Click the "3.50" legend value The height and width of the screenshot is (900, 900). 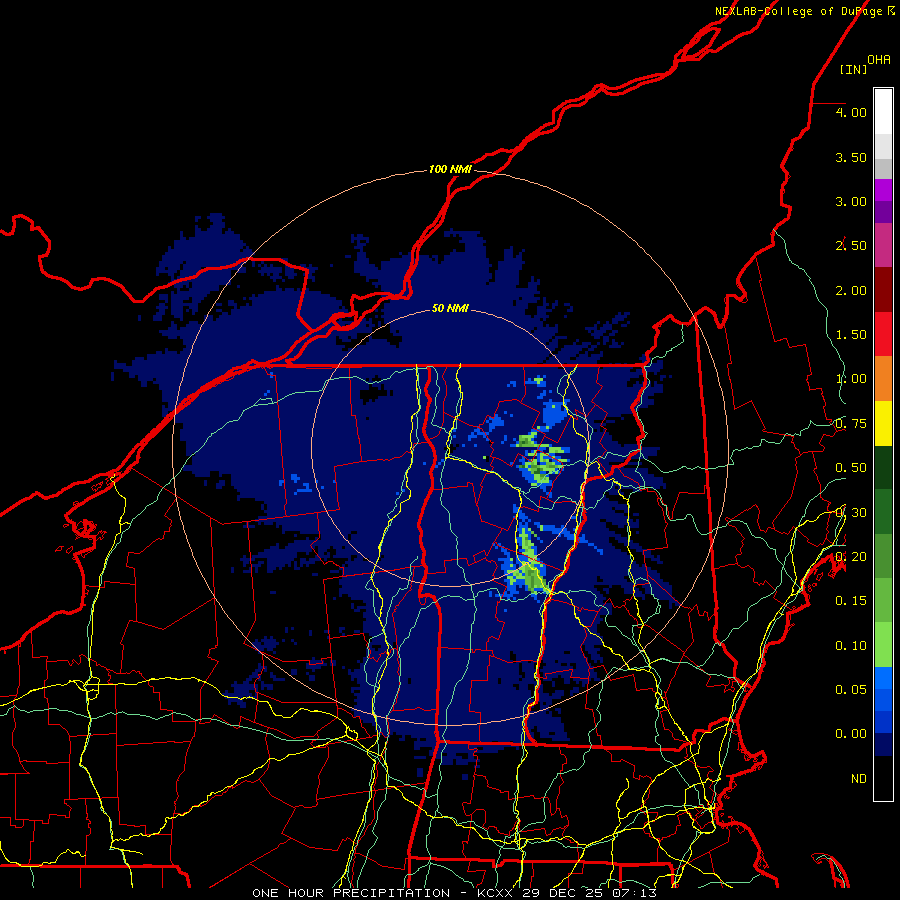click(851, 157)
